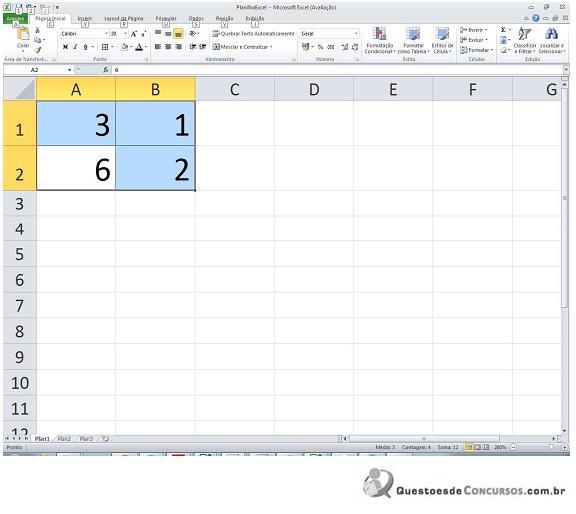
Task: Toggle align text left
Action: click(x=158, y=47)
